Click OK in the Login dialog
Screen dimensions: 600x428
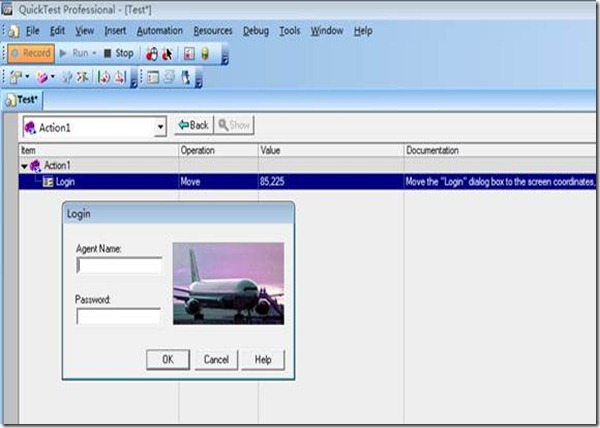[x=168, y=360]
